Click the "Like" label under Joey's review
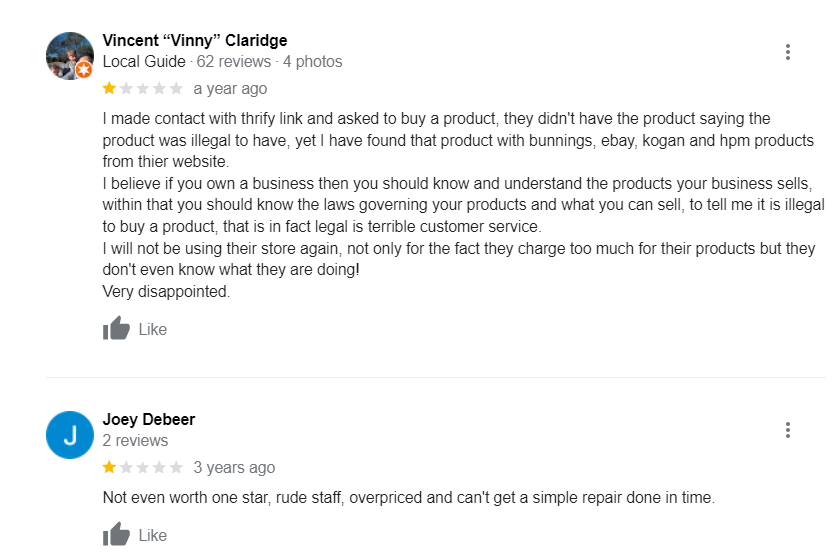Viewport: 840px width, 556px height. [153, 536]
